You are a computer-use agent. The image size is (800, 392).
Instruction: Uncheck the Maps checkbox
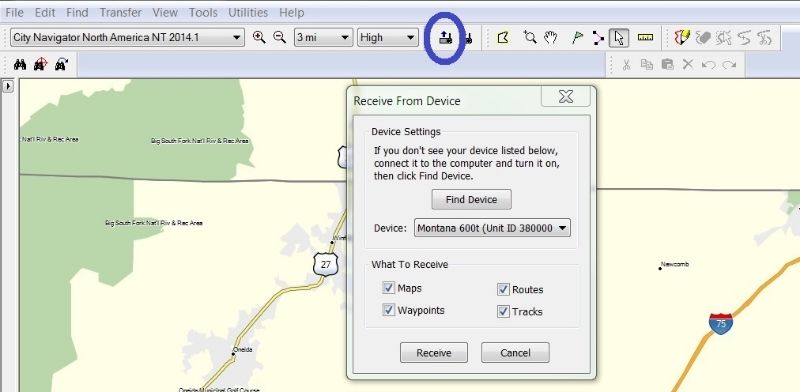[x=389, y=288]
